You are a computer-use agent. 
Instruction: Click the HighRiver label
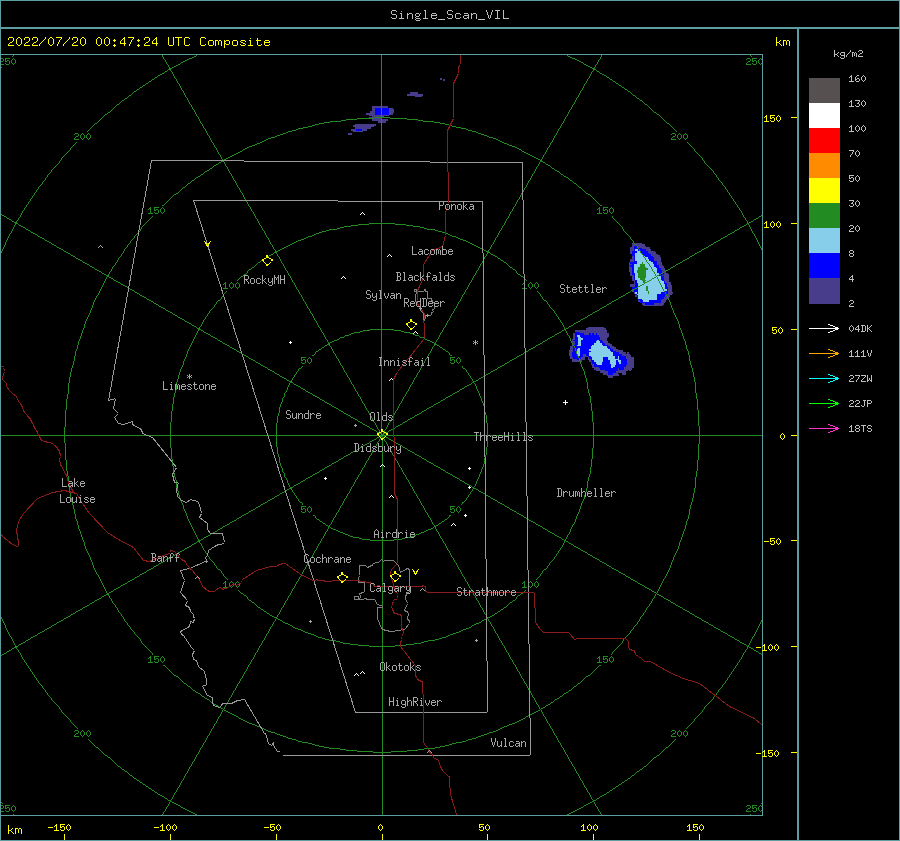[415, 702]
